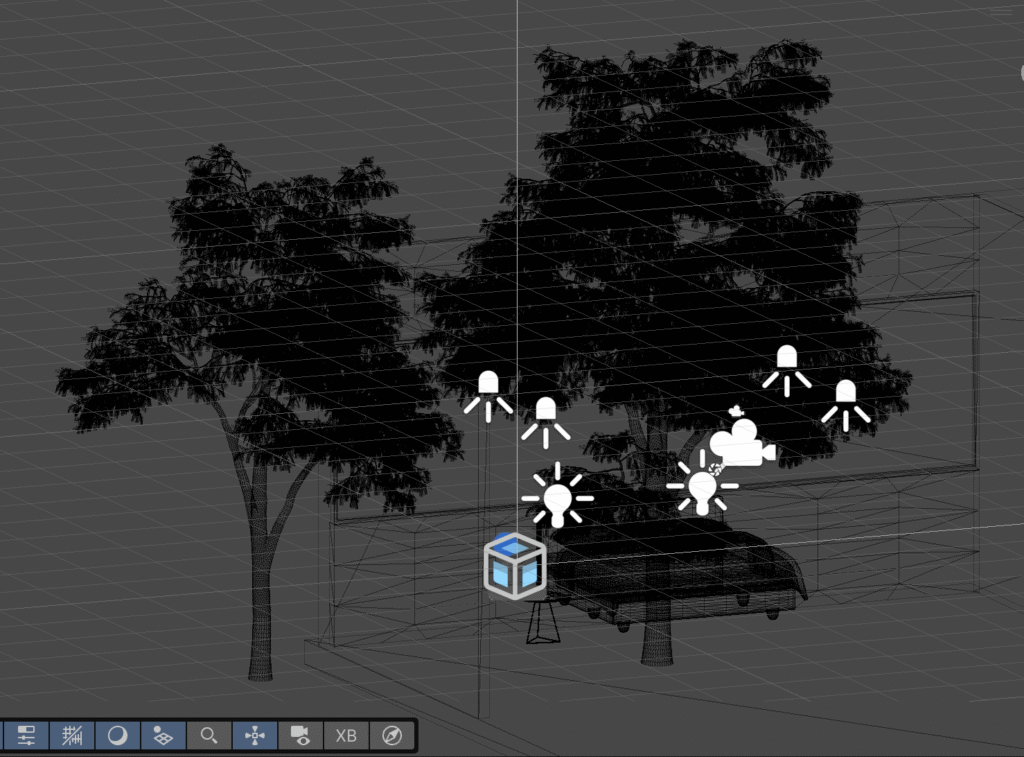The image size is (1024, 757).
Task: Click the compass navigation button
Action: click(392, 736)
